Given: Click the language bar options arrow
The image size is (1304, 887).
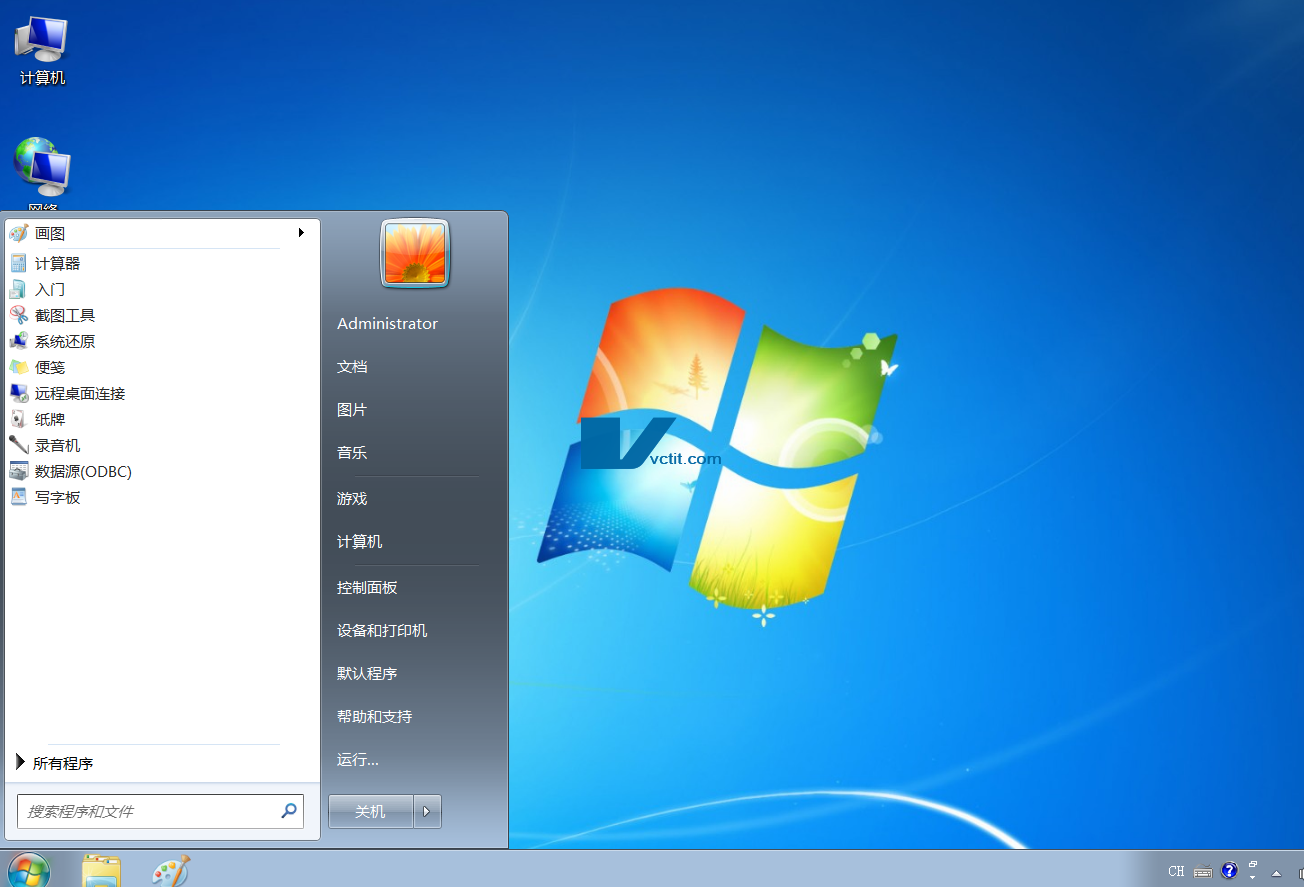Looking at the screenshot, I should [1252, 877].
